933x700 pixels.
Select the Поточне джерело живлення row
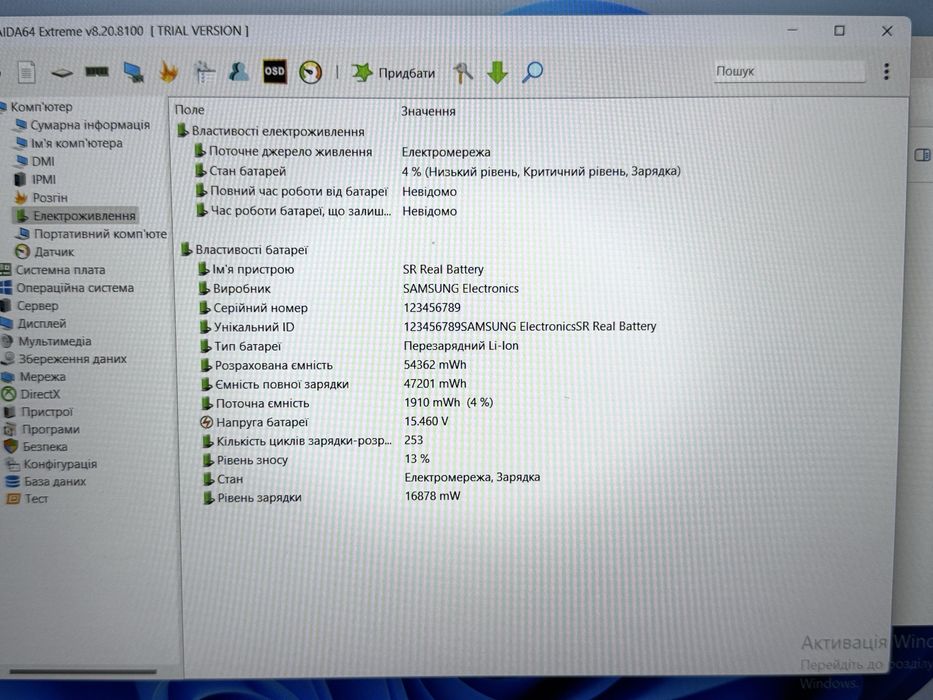pyautogui.click(x=344, y=152)
